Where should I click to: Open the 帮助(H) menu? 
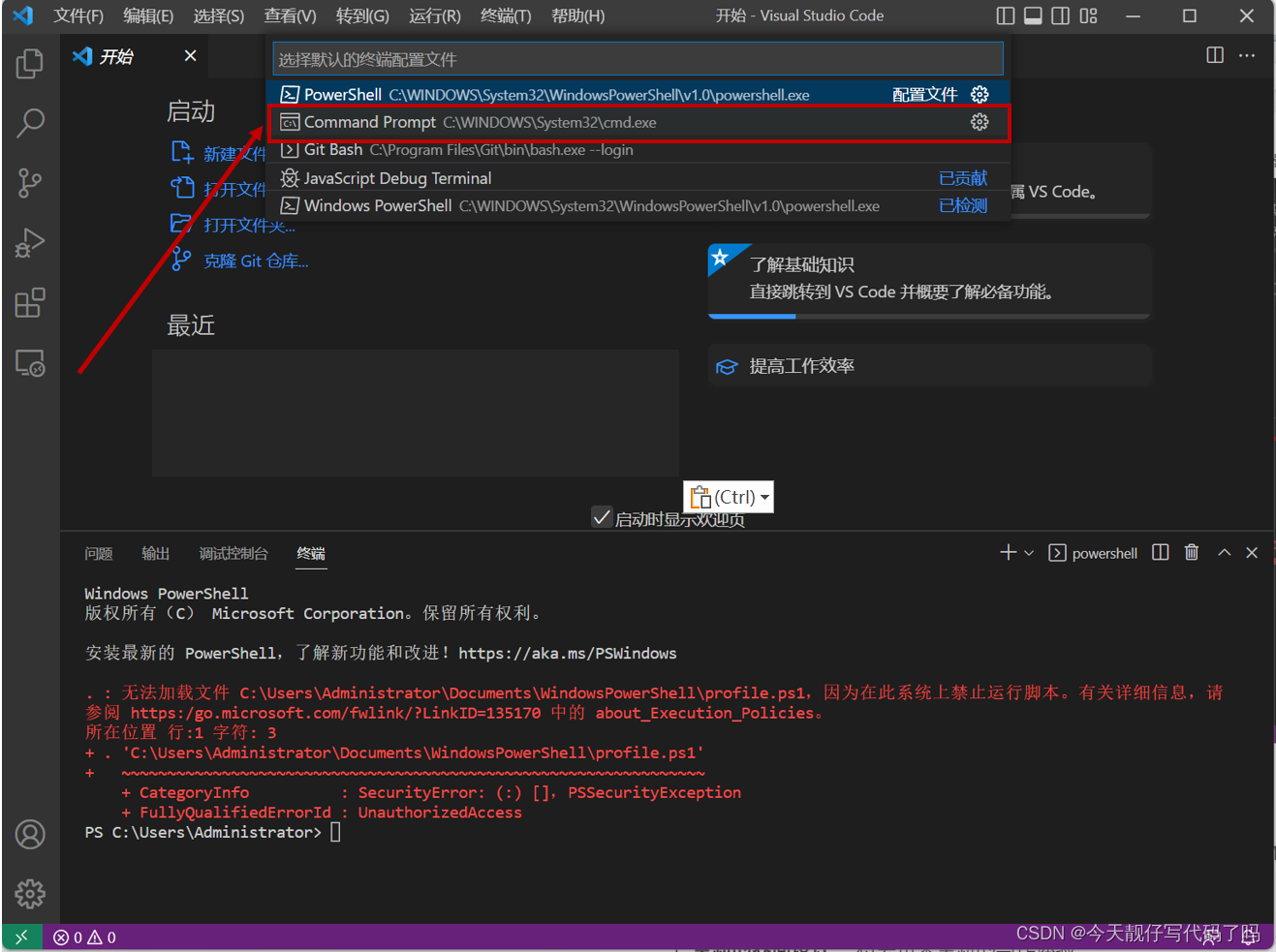click(x=577, y=15)
